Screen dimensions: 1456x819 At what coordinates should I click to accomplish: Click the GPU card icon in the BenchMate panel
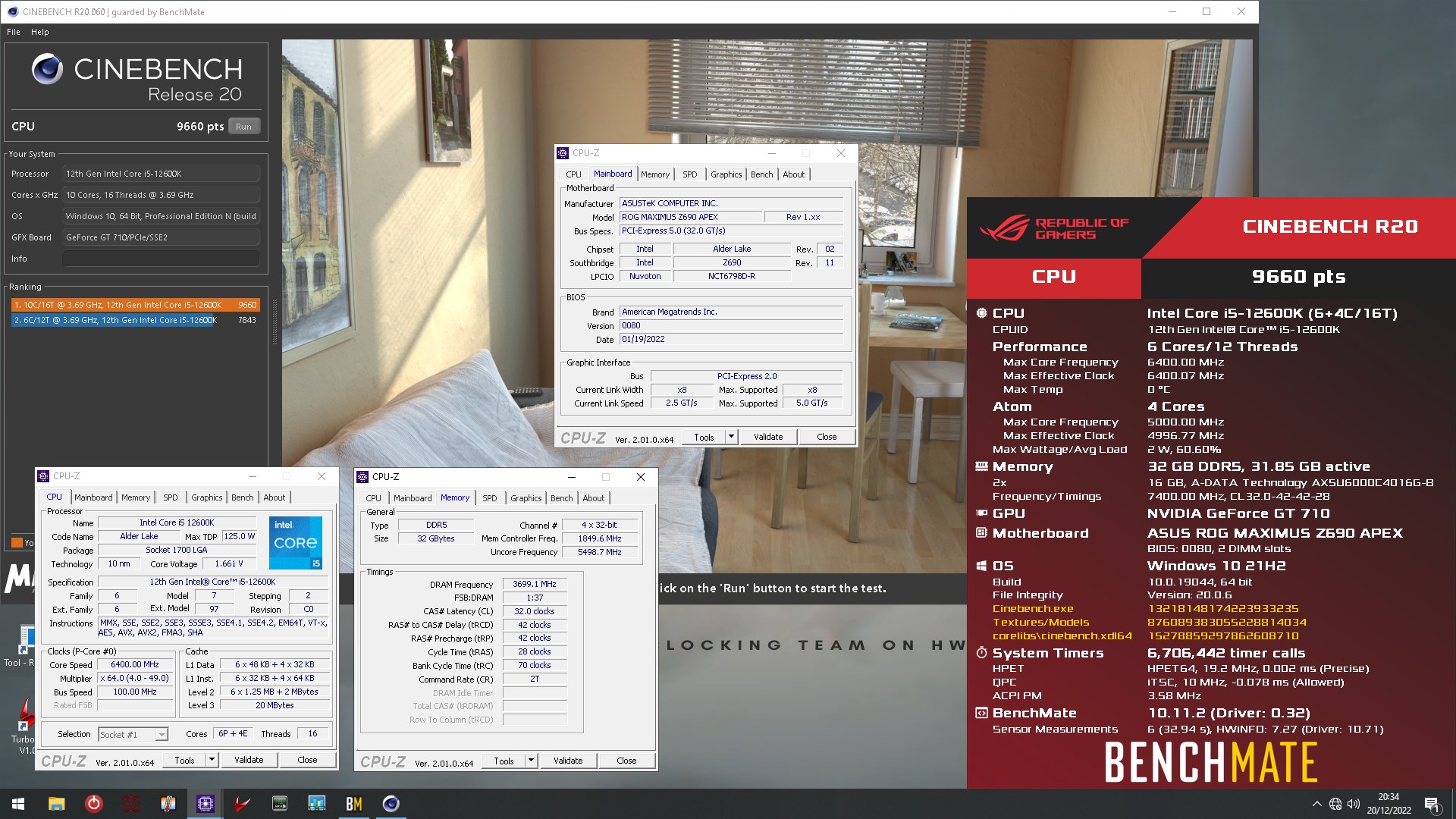click(981, 513)
